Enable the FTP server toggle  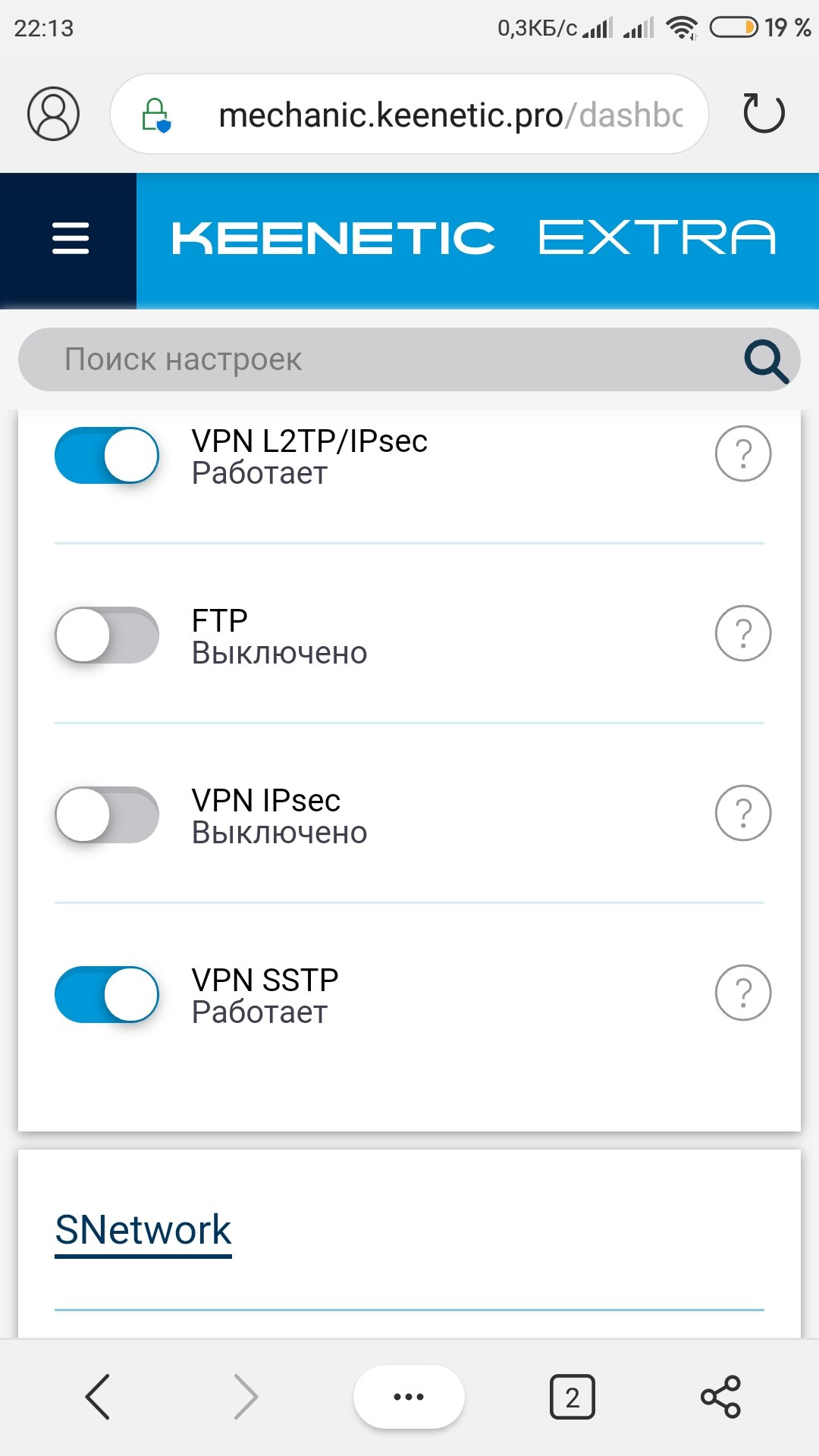click(107, 635)
